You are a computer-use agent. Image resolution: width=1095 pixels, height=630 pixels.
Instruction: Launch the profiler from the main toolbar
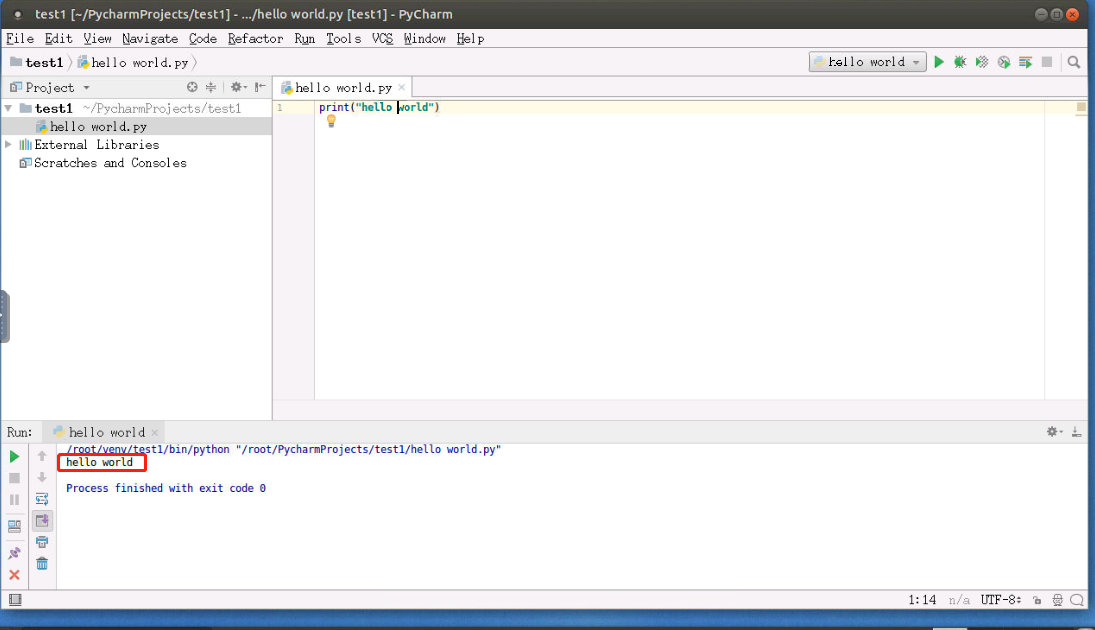(1004, 62)
